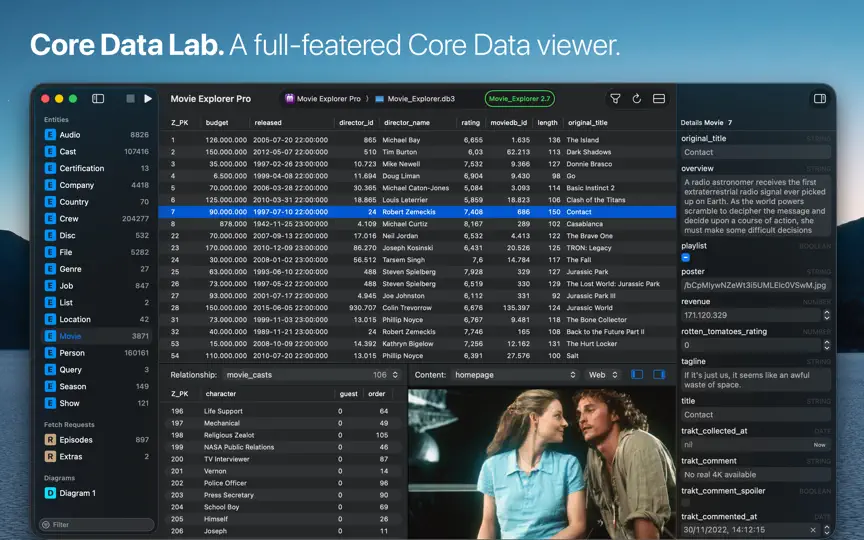The height and width of the screenshot is (540, 864).
Task: Select the Person entity
Action: [x=96, y=353]
